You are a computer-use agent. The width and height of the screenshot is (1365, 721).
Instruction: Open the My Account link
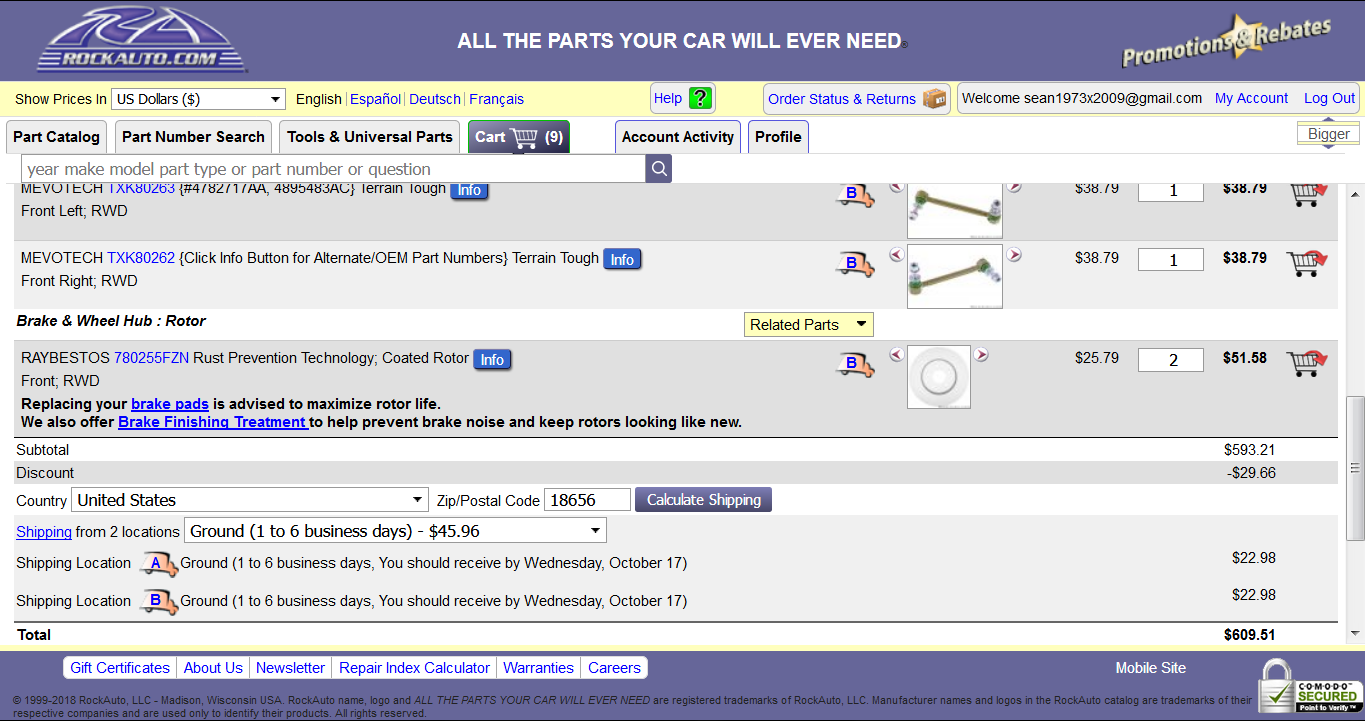pyautogui.click(x=1251, y=98)
